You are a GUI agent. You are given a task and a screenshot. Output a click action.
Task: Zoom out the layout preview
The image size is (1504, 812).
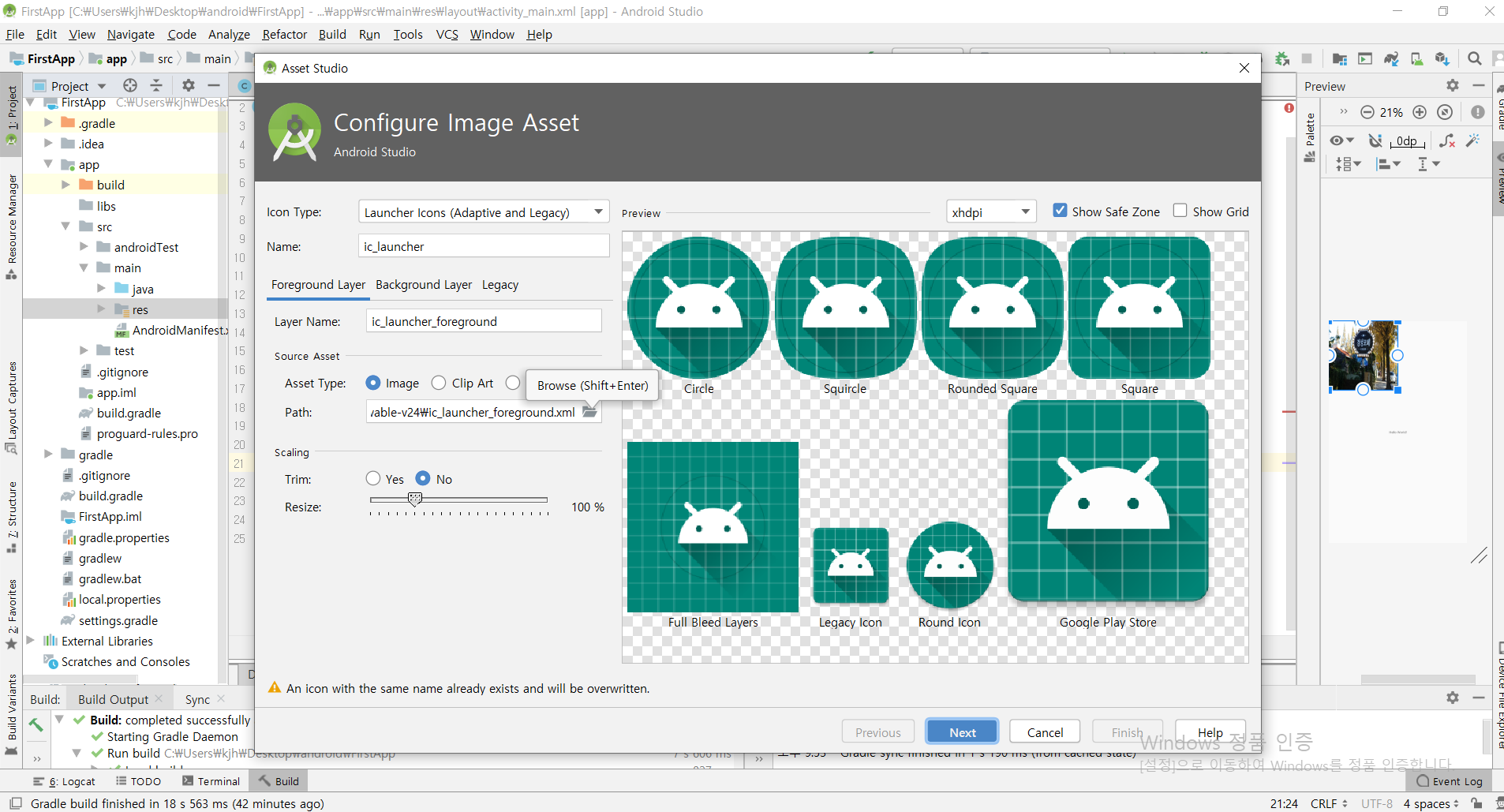click(1367, 112)
